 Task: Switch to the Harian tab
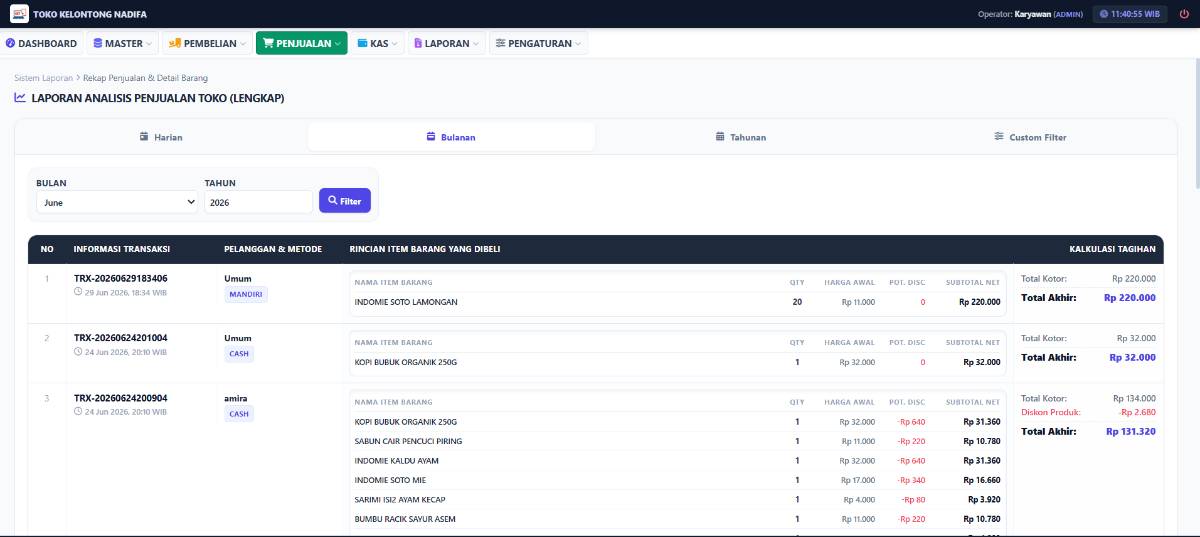161,137
